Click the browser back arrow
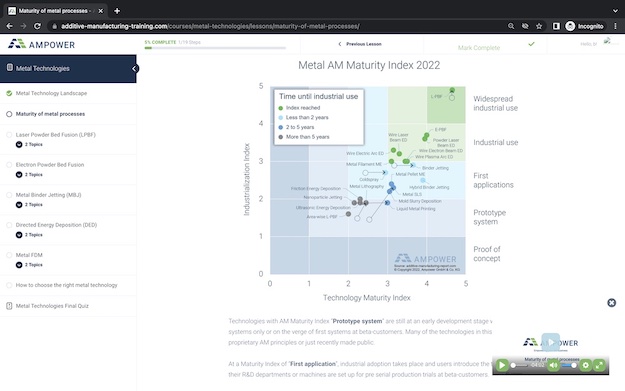 point(10,26)
